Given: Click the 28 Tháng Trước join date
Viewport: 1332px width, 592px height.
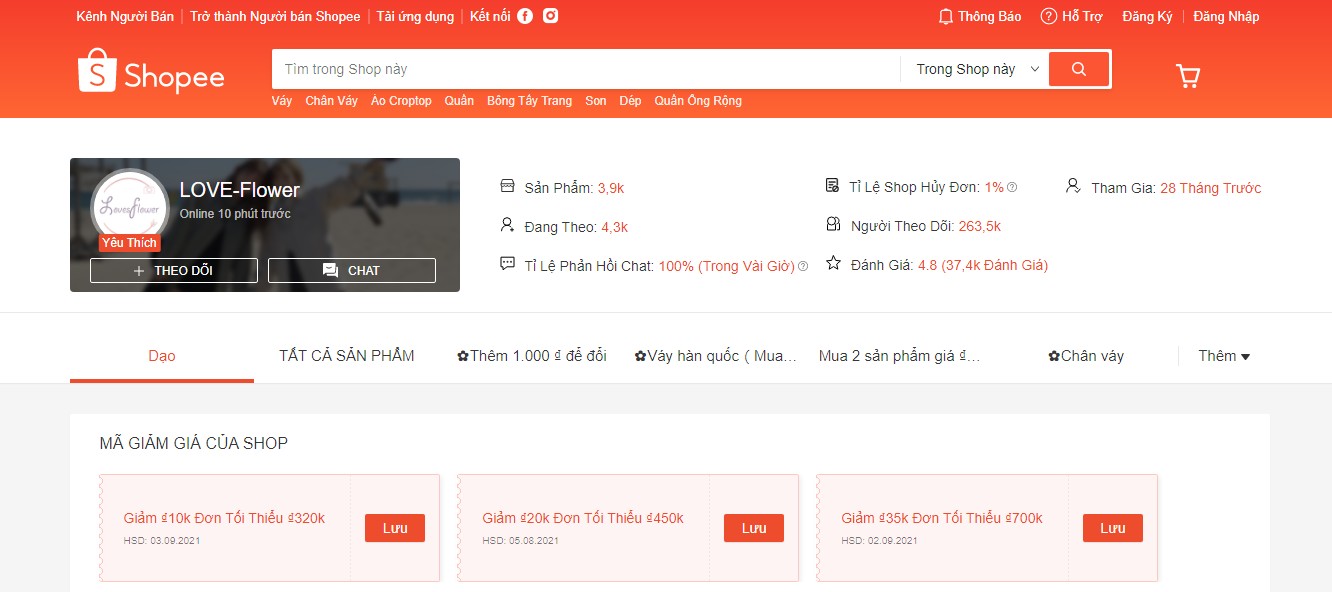Looking at the screenshot, I should pyautogui.click(x=1211, y=188).
